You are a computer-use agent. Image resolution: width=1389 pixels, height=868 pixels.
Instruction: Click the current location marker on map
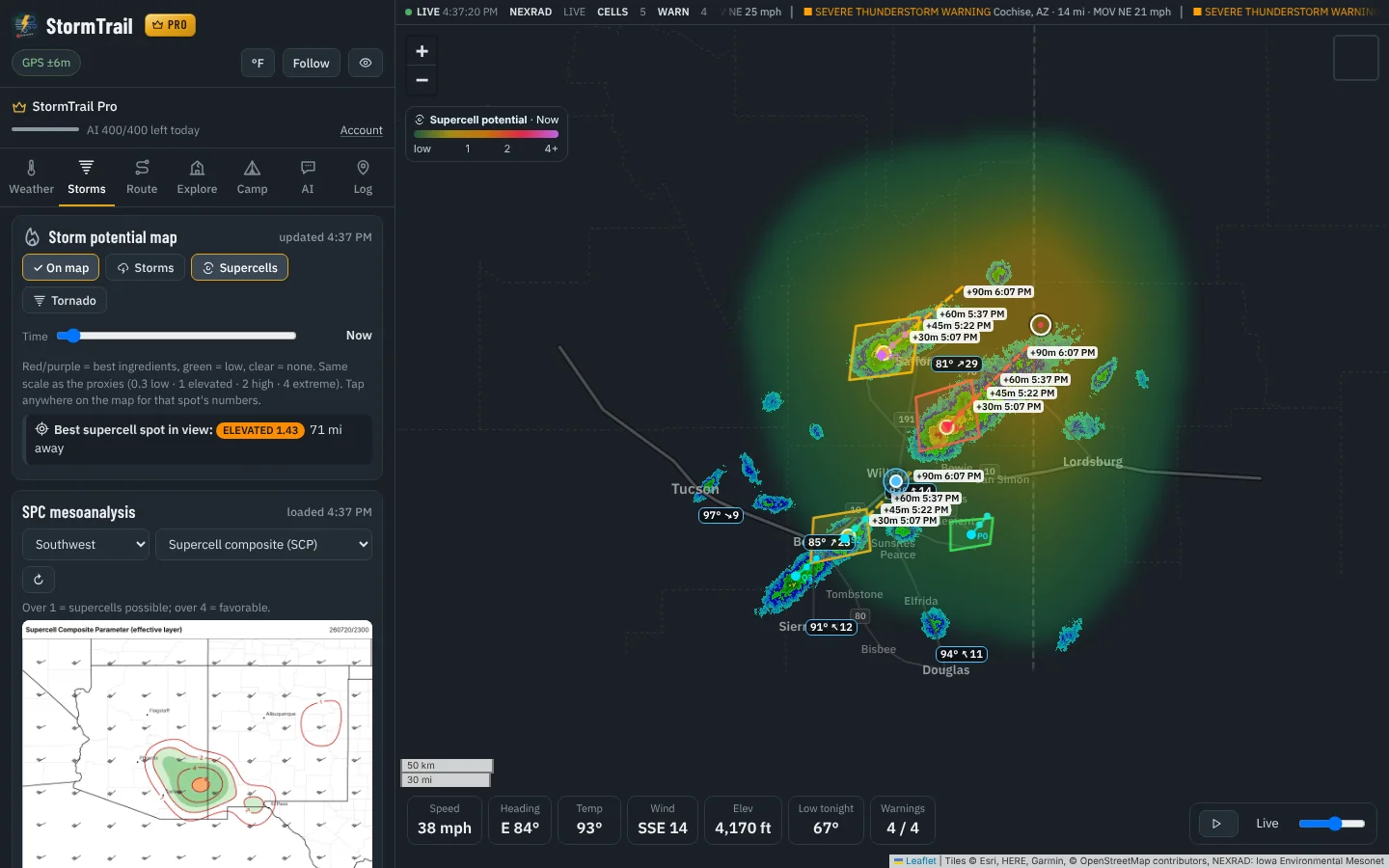coord(896,480)
